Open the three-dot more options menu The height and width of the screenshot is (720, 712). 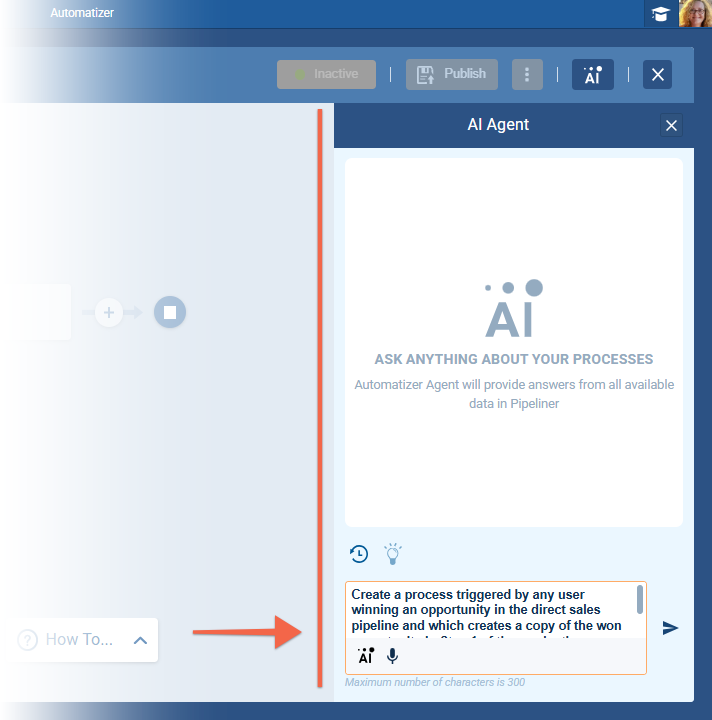pos(527,74)
